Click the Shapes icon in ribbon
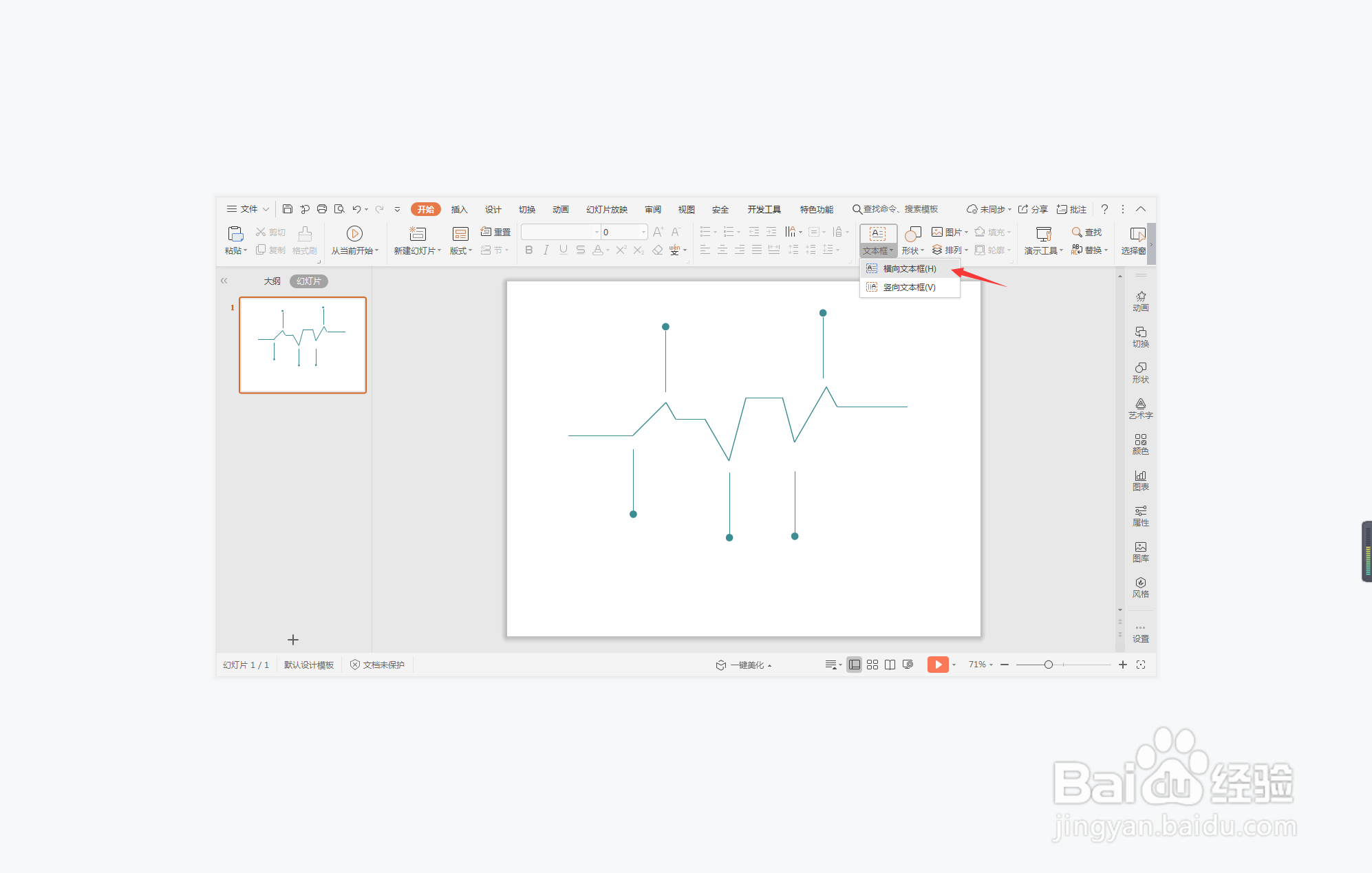The height and width of the screenshot is (873, 1372). [912, 234]
